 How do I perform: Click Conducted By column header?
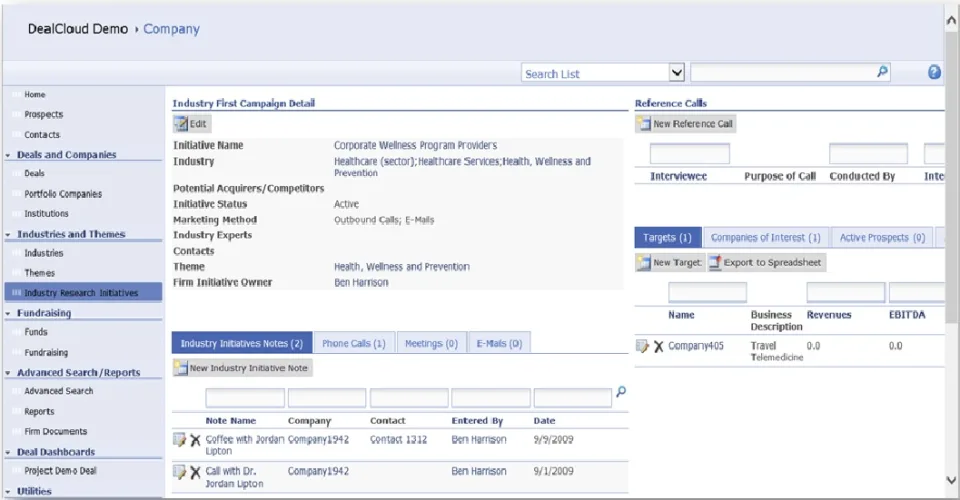(862, 176)
